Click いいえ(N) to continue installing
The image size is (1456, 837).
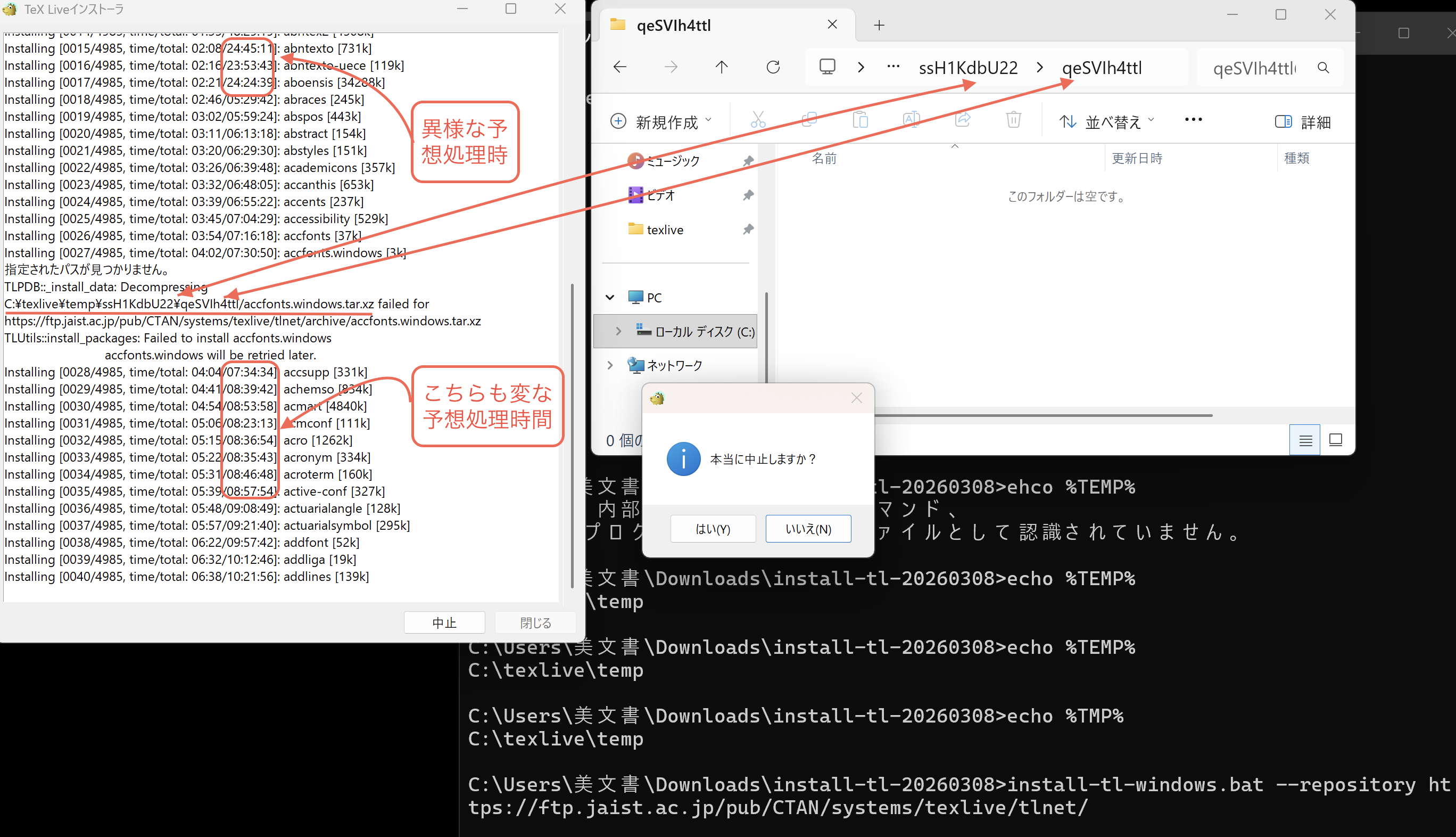point(808,529)
